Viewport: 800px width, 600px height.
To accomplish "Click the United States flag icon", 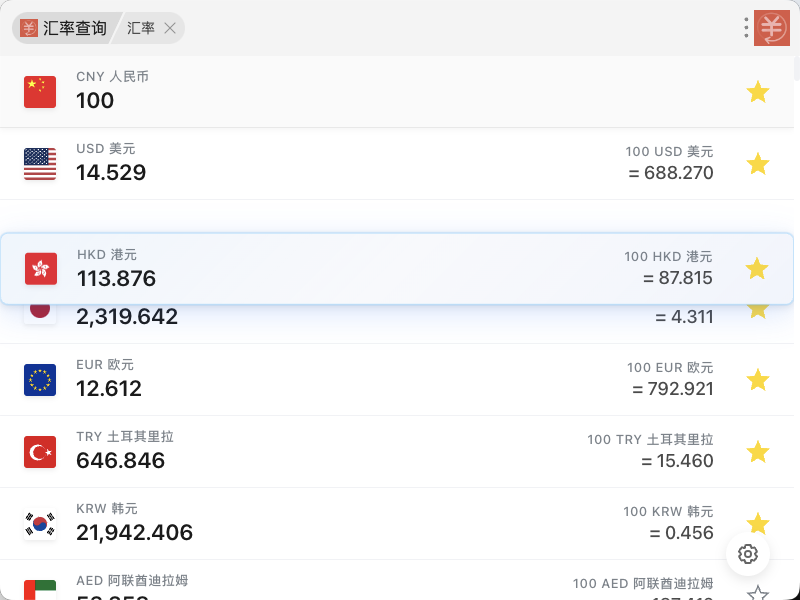I will pyautogui.click(x=40, y=164).
